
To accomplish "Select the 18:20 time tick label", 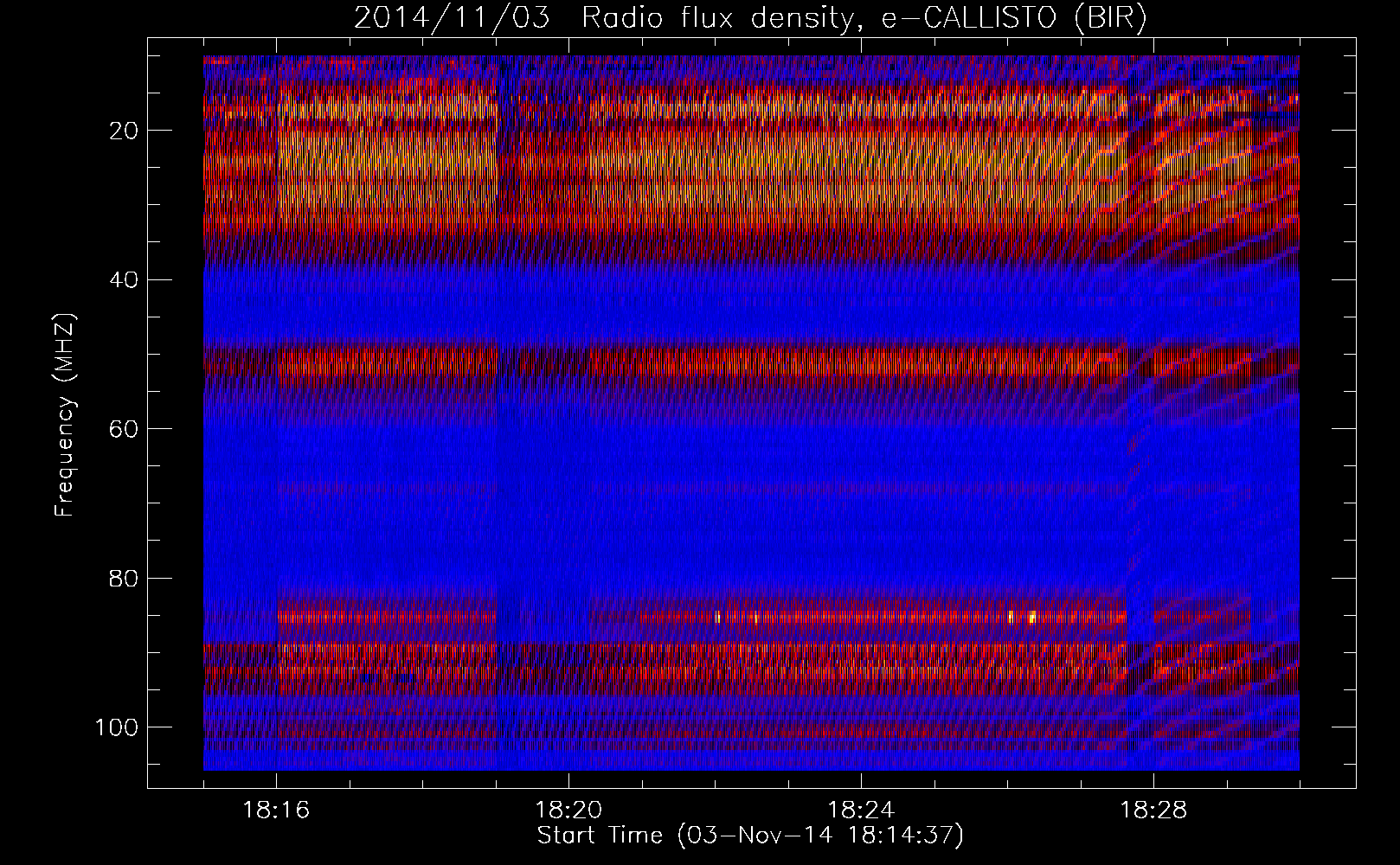I will [x=568, y=811].
